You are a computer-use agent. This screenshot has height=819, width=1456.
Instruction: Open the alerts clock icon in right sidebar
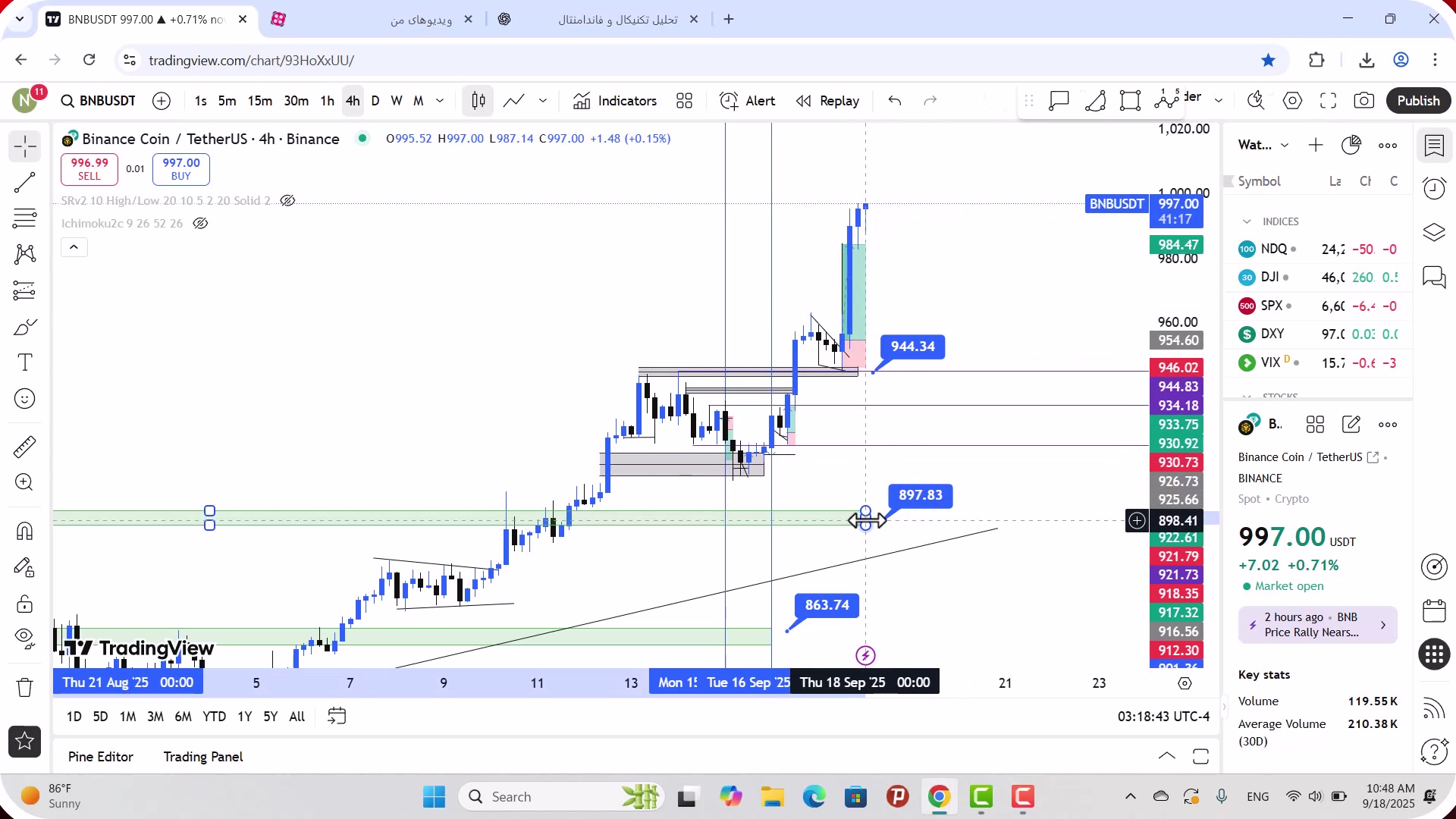point(1434,188)
